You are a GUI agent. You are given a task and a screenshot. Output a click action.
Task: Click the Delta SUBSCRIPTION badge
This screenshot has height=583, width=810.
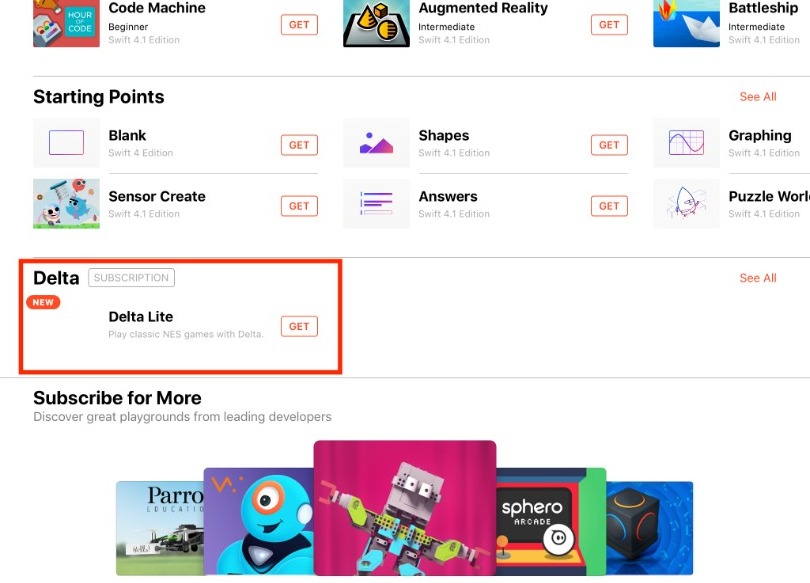tap(131, 278)
